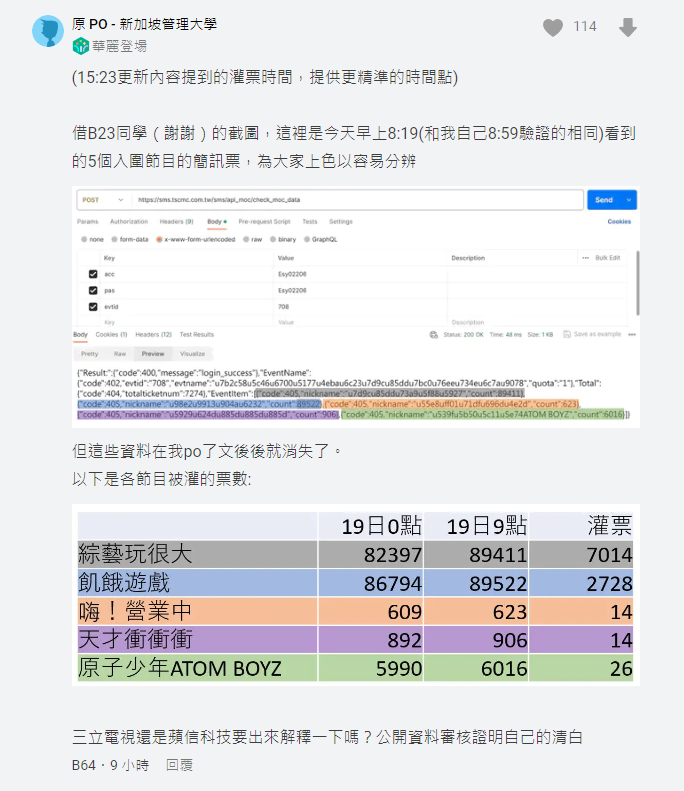The image size is (684, 791).
Task: Click the Size: 1 KB text
Action: coord(540,334)
